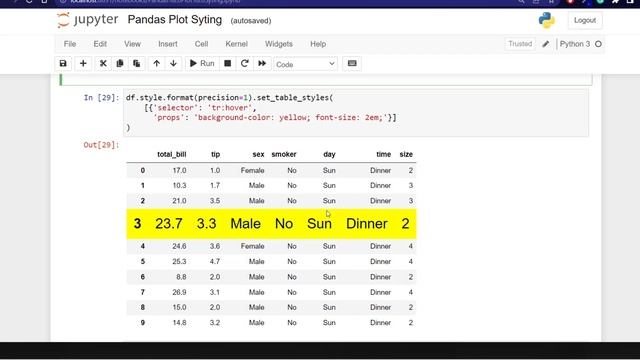The image size is (640, 360).
Task: Click row index 6
Action: click(x=142, y=277)
